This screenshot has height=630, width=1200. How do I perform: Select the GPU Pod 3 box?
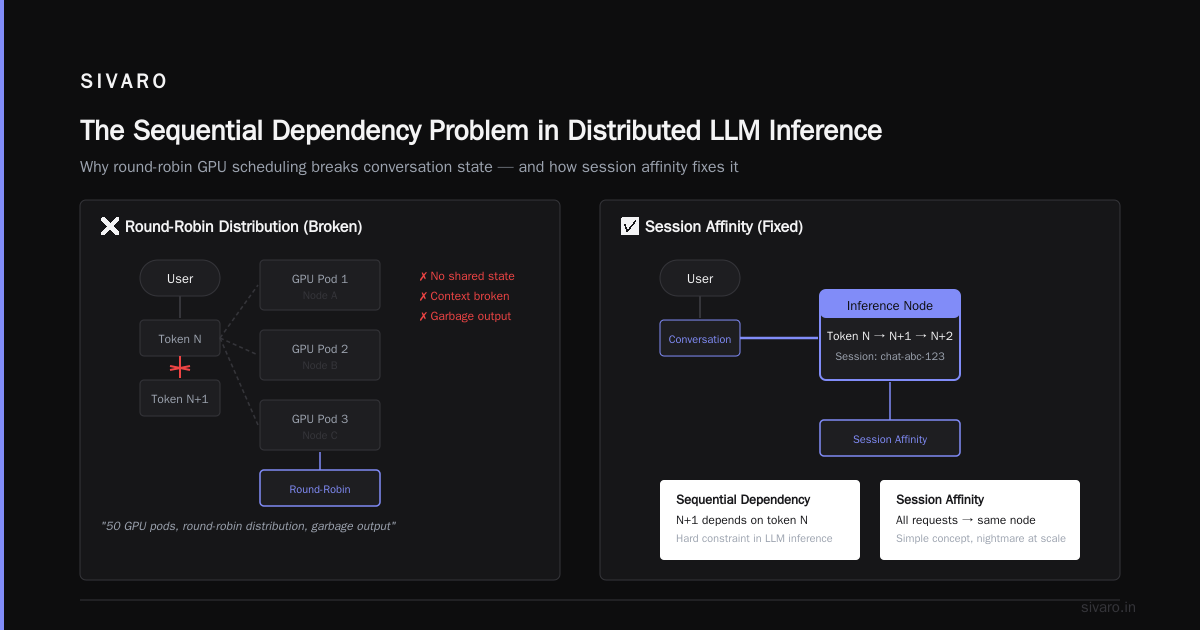(320, 425)
